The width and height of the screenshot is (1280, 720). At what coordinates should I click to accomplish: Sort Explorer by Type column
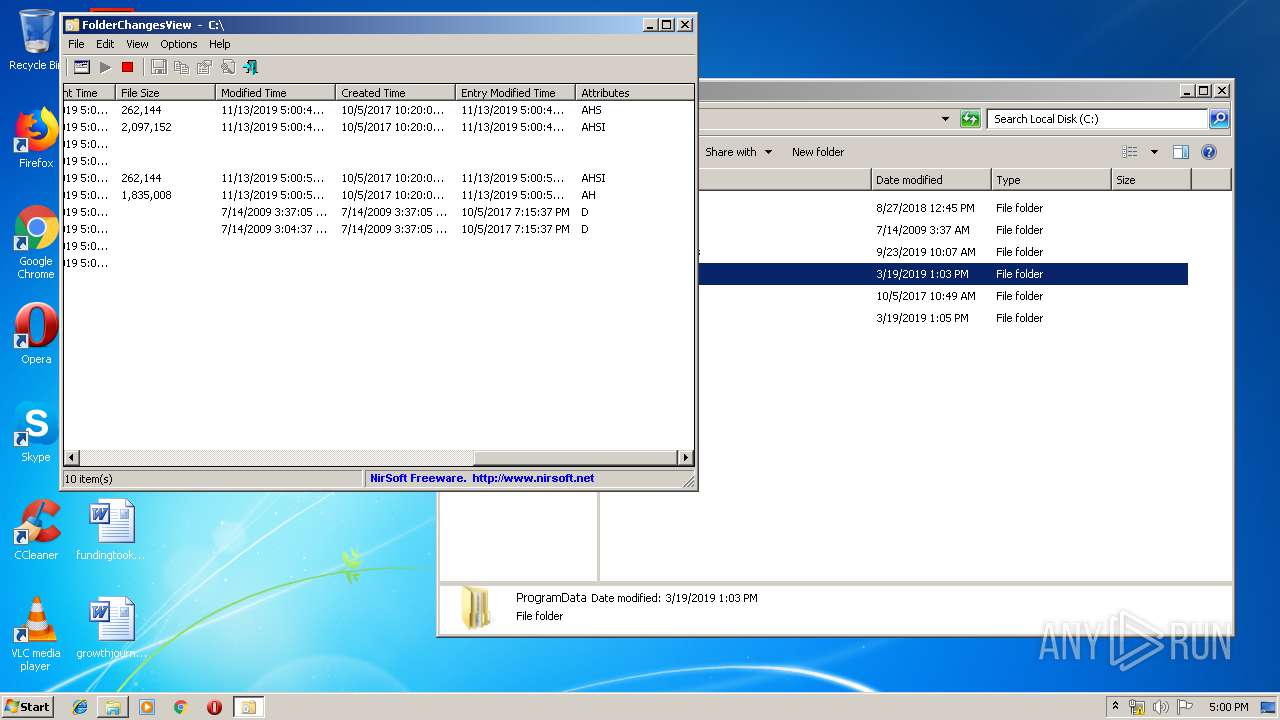(1051, 180)
